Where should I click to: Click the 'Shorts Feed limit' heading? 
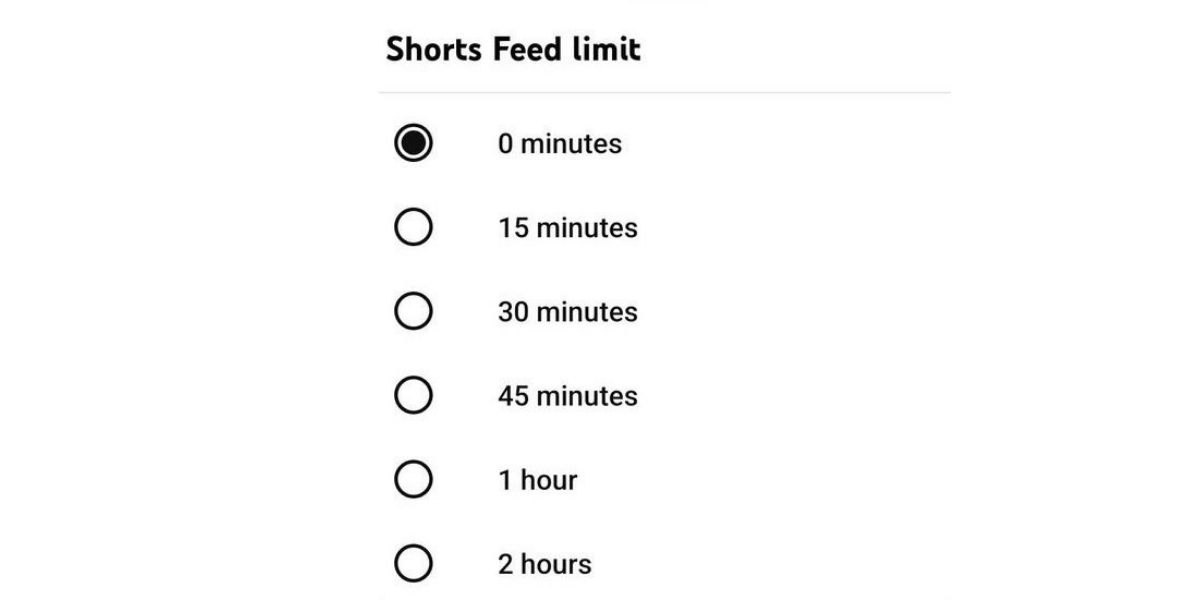click(x=513, y=49)
